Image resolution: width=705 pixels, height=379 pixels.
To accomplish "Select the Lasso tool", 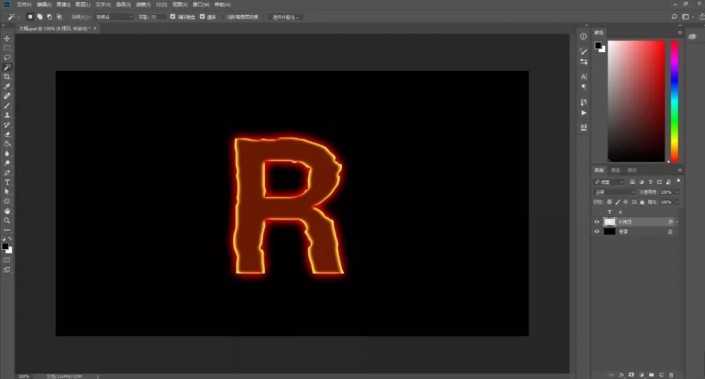I will [7, 58].
